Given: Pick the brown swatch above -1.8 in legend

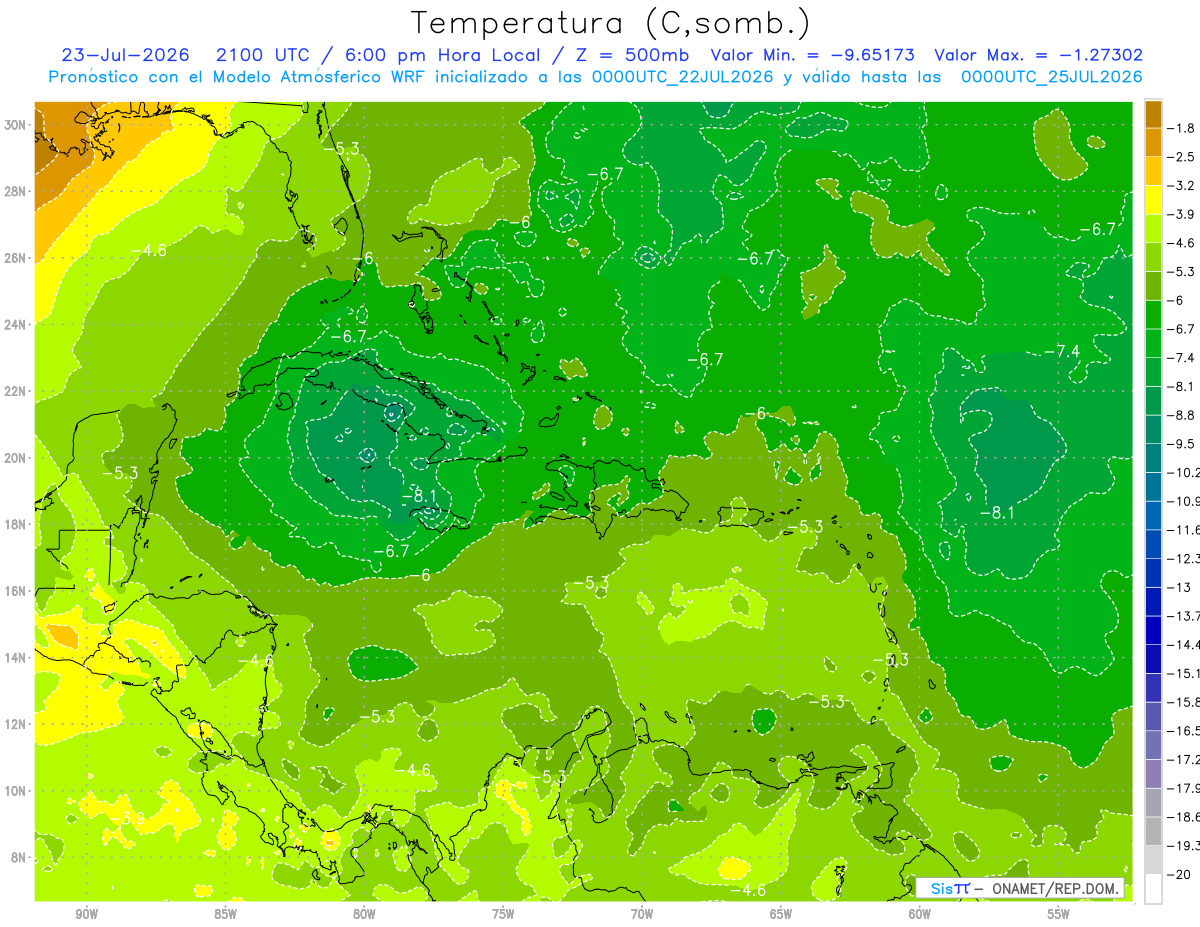Looking at the screenshot, I should pyautogui.click(x=1153, y=114).
